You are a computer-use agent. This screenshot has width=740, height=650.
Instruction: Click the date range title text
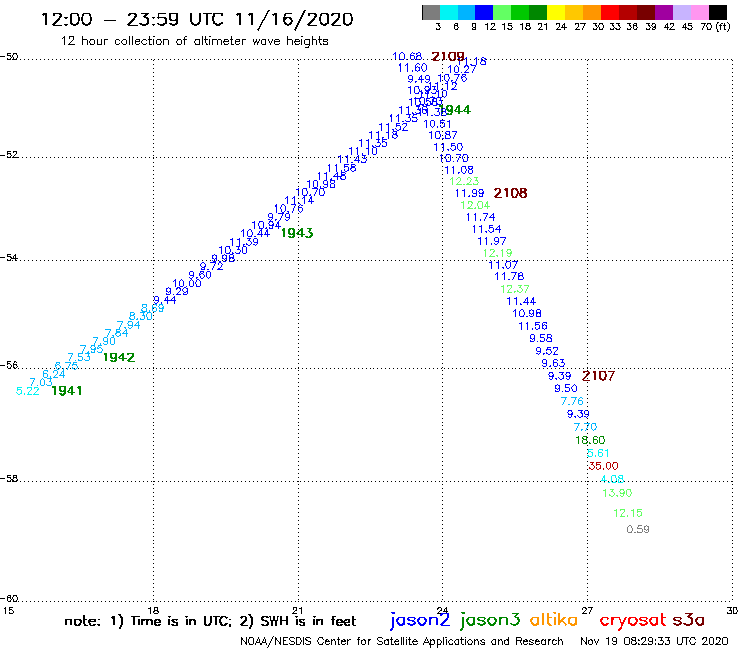coord(197,19)
